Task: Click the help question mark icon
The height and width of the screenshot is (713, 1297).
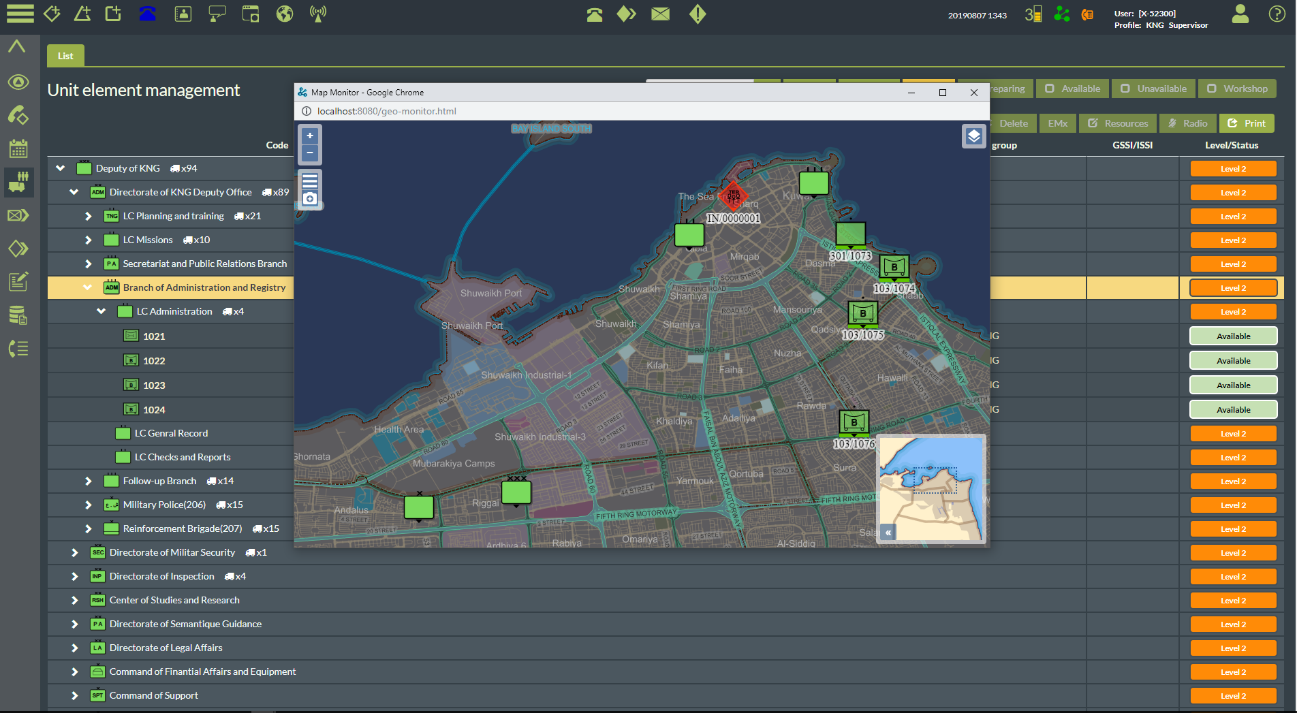Action: [x=1277, y=14]
